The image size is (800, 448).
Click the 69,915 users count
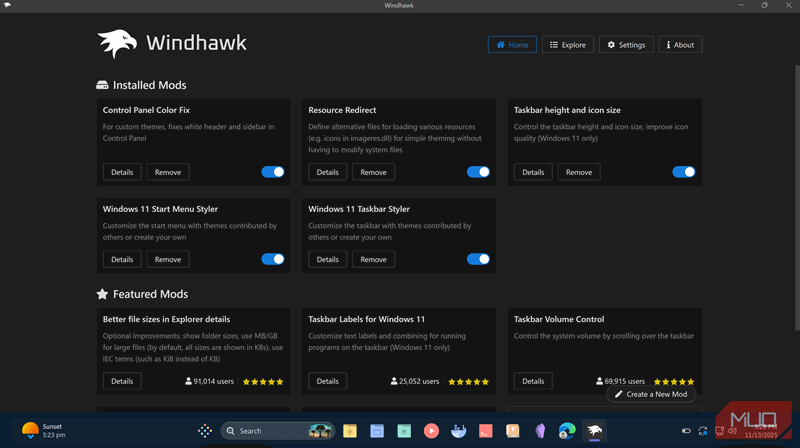point(620,381)
